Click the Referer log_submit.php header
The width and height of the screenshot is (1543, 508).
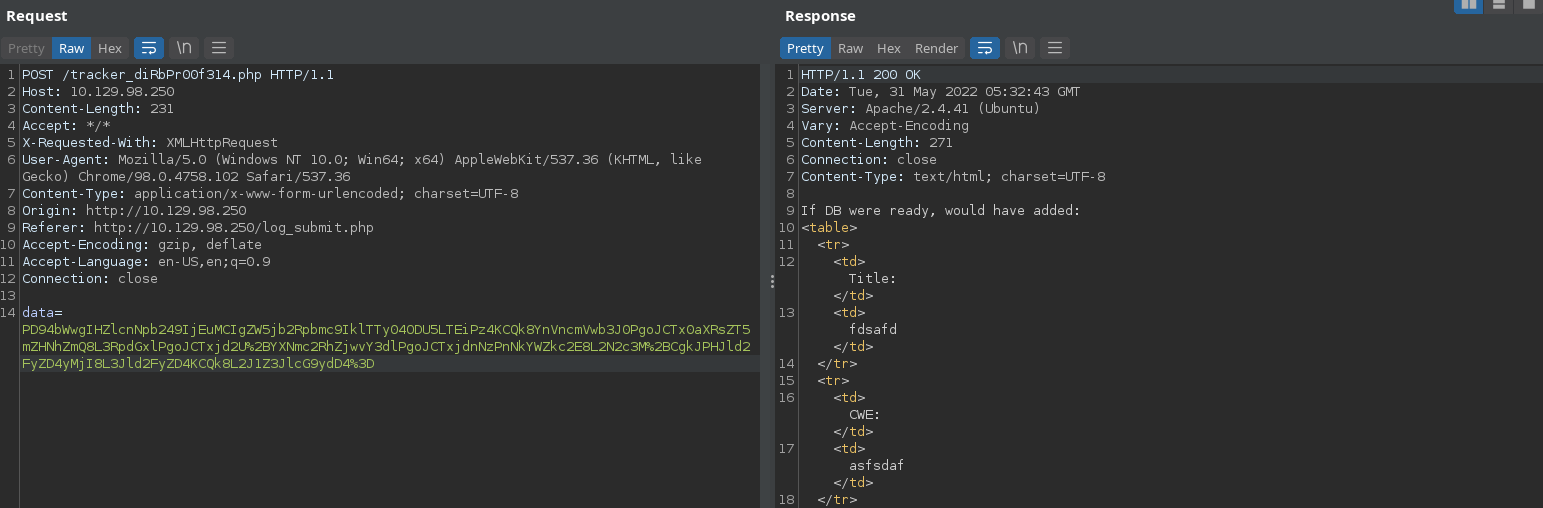click(x=198, y=228)
